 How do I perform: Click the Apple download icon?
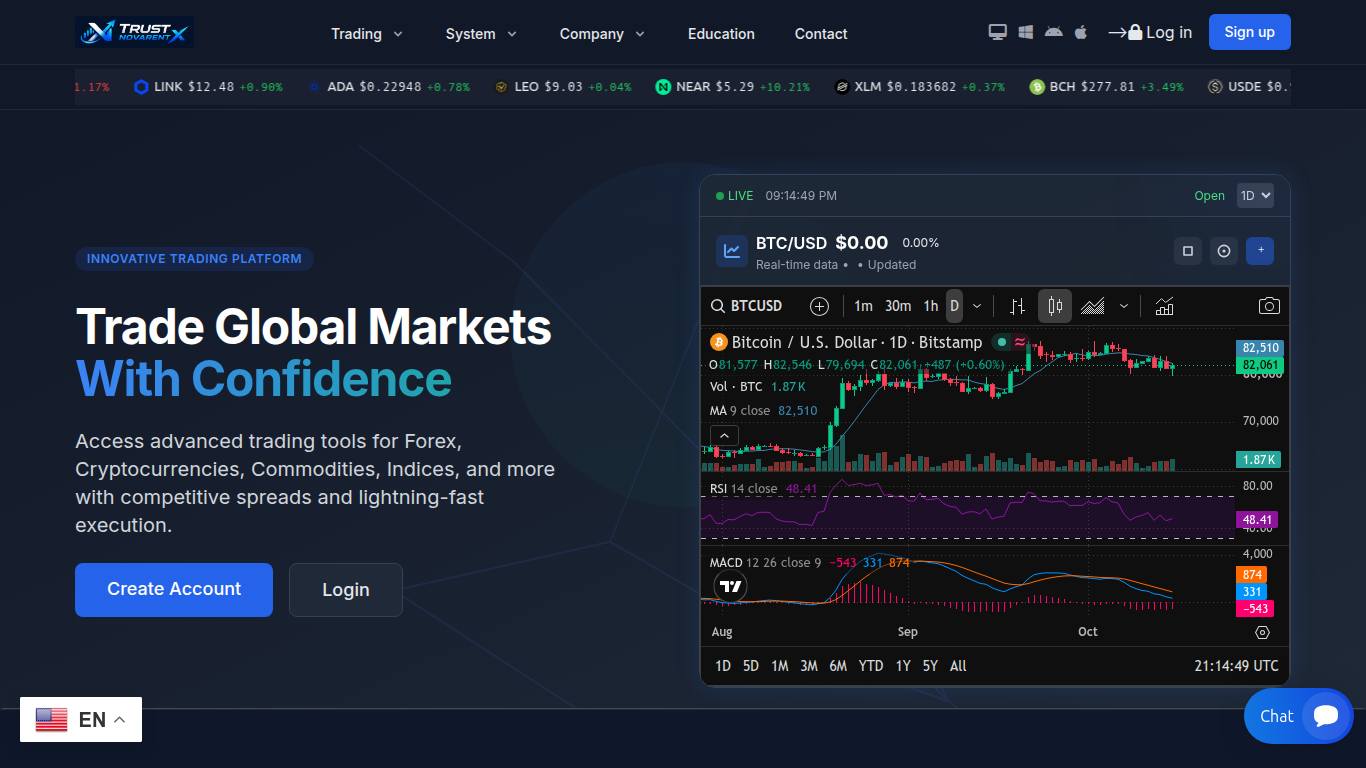point(1080,32)
